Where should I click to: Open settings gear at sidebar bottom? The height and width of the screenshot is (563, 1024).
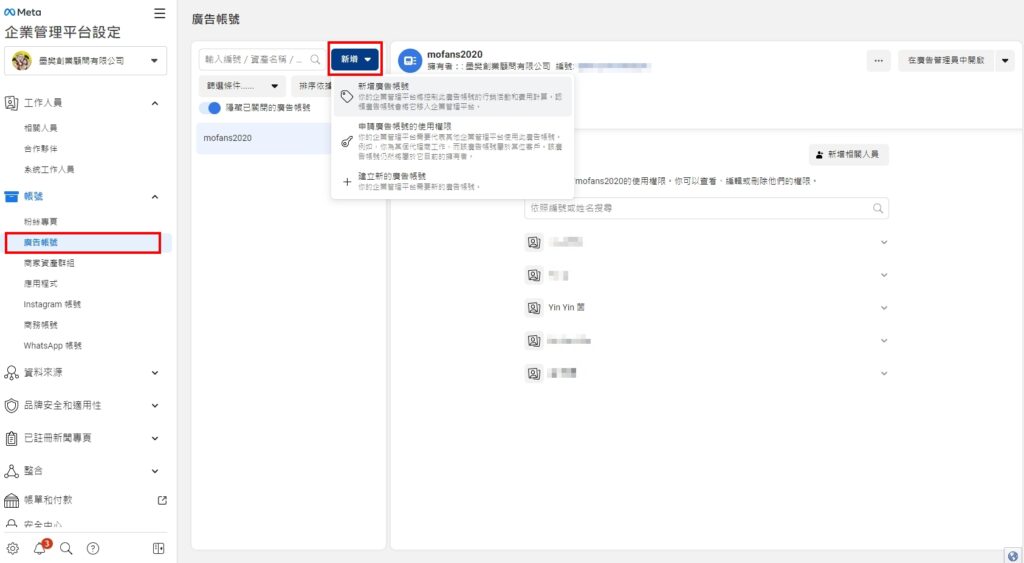coord(12,549)
